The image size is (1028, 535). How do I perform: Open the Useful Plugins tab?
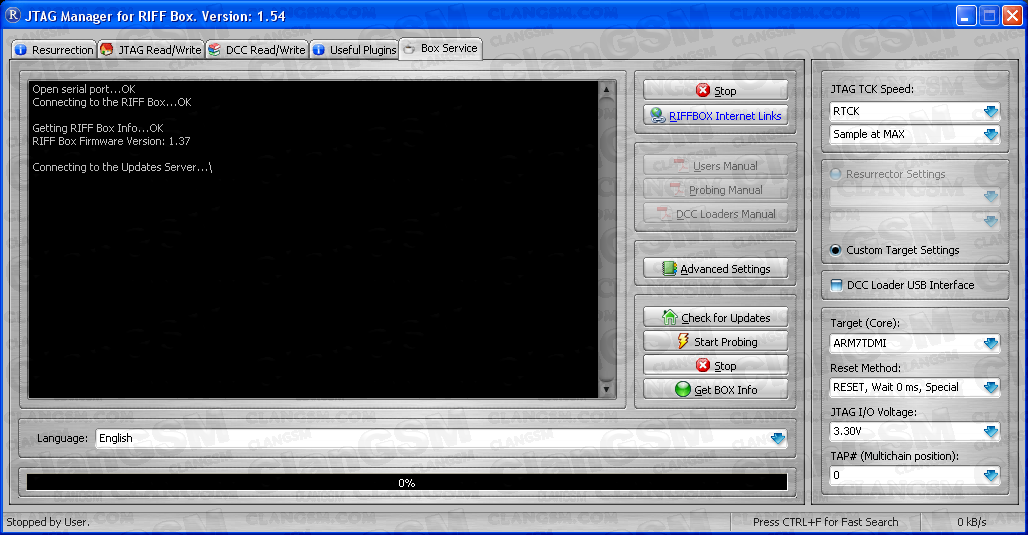click(354, 50)
